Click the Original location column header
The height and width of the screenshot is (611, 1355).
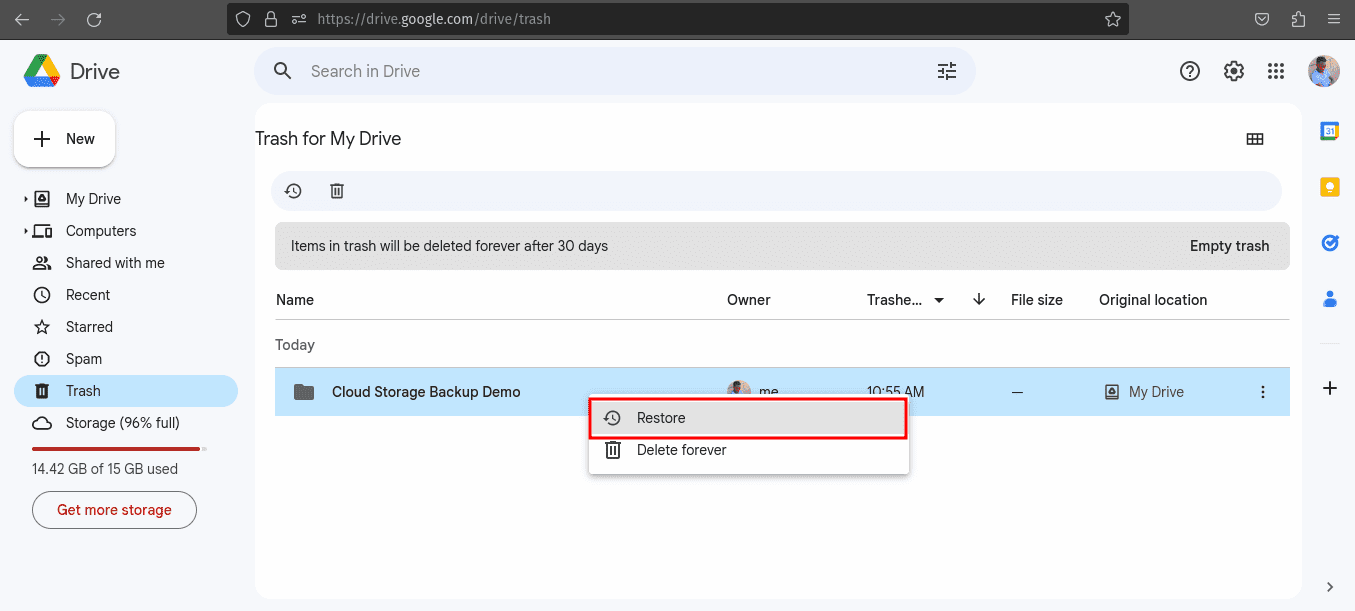(x=1153, y=300)
